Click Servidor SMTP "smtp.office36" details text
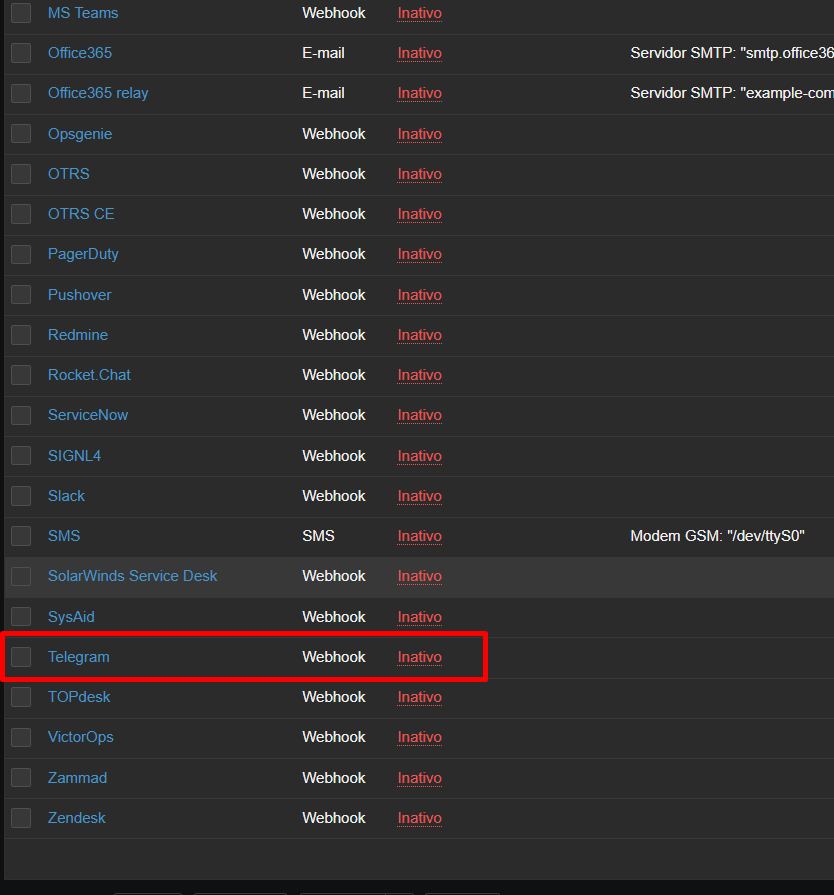834x895 pixels. (x=732, y=53)
